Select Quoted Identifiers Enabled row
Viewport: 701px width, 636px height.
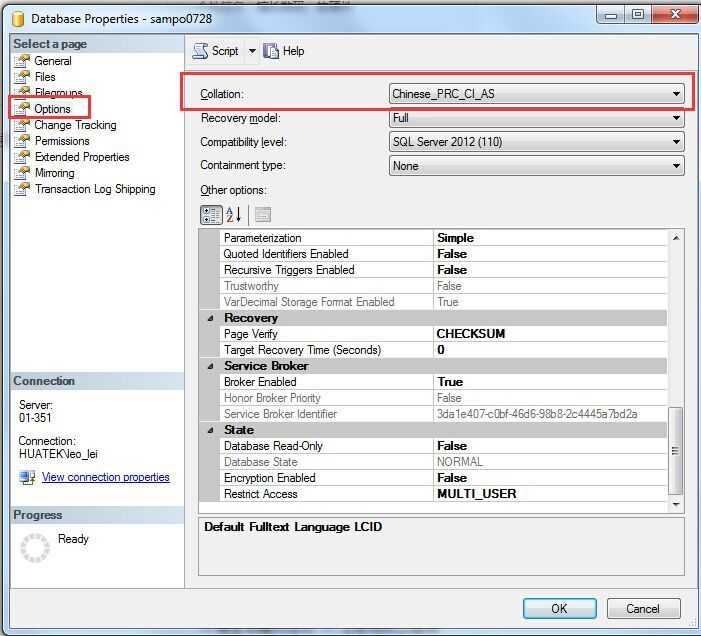tap(443, 254)
